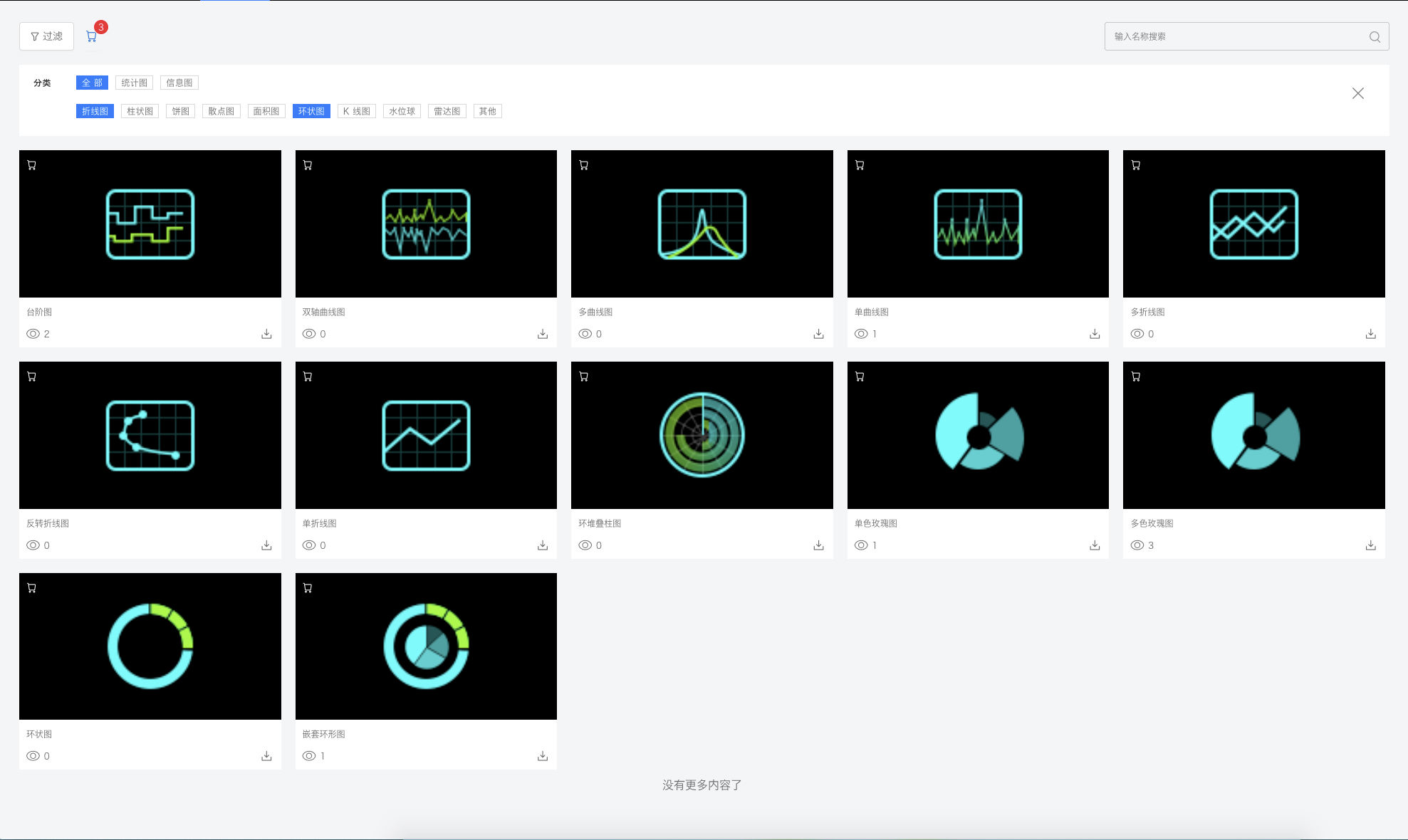1408x840 pixels.
Task: Collapse the filter panel with 过滤 button
Action: (x=46, y=36)
